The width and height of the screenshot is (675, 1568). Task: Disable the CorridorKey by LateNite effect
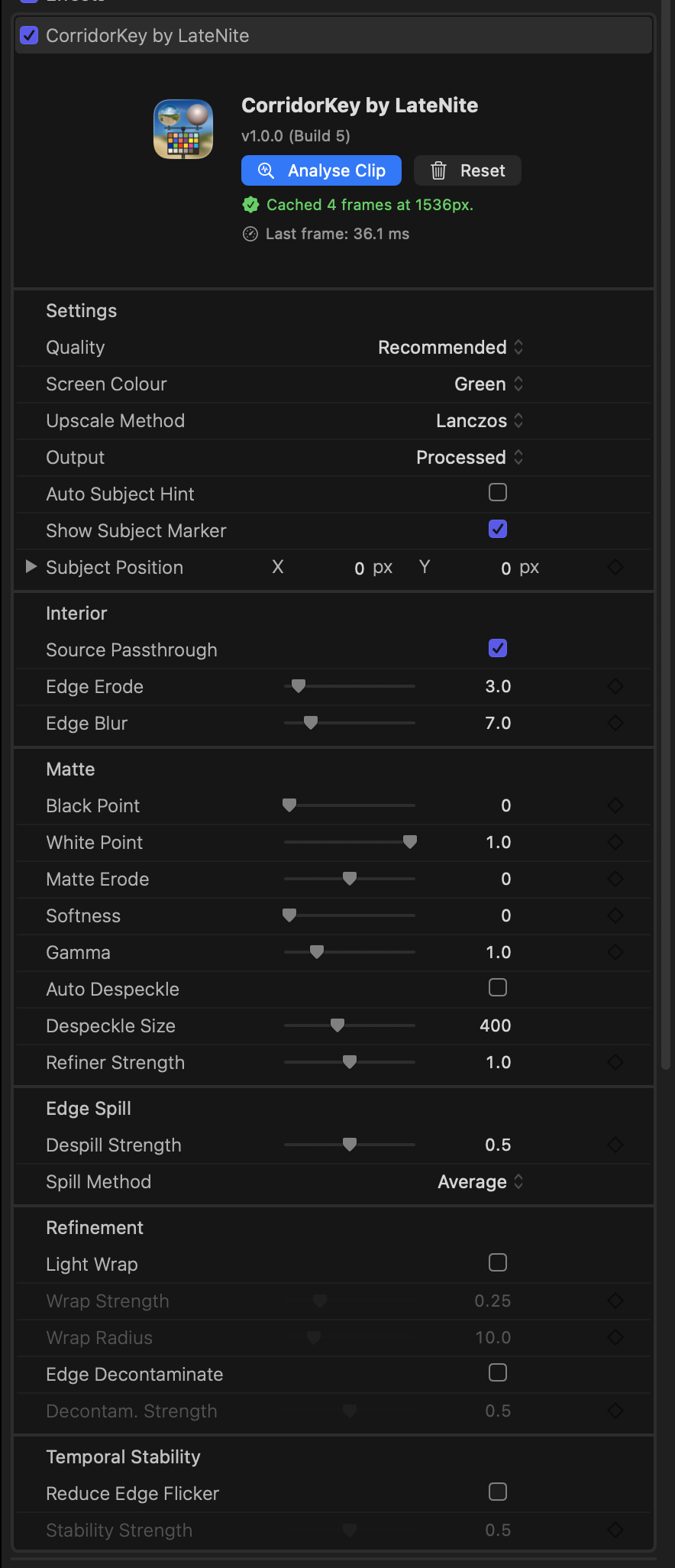click(x=29, y=35)
